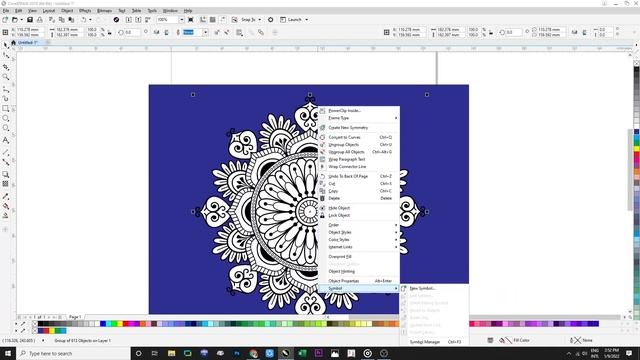Expand the Open folder dropdown arrow
Image resolution: width=640 pixels, height=360 pixels.
point(21,20)
